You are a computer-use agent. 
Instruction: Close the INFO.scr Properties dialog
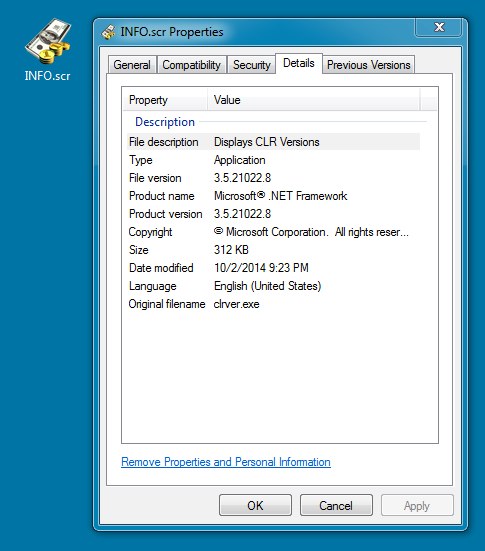coord(438,27)
